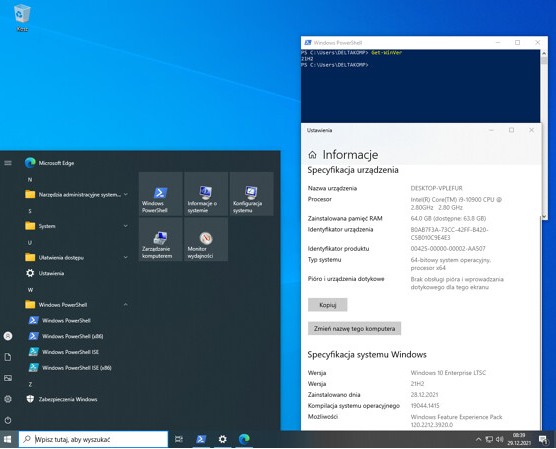The image size is (556, 449).
Task: Launch Windows PowerShell ISE entry
Action: click(x=70, y=352)
